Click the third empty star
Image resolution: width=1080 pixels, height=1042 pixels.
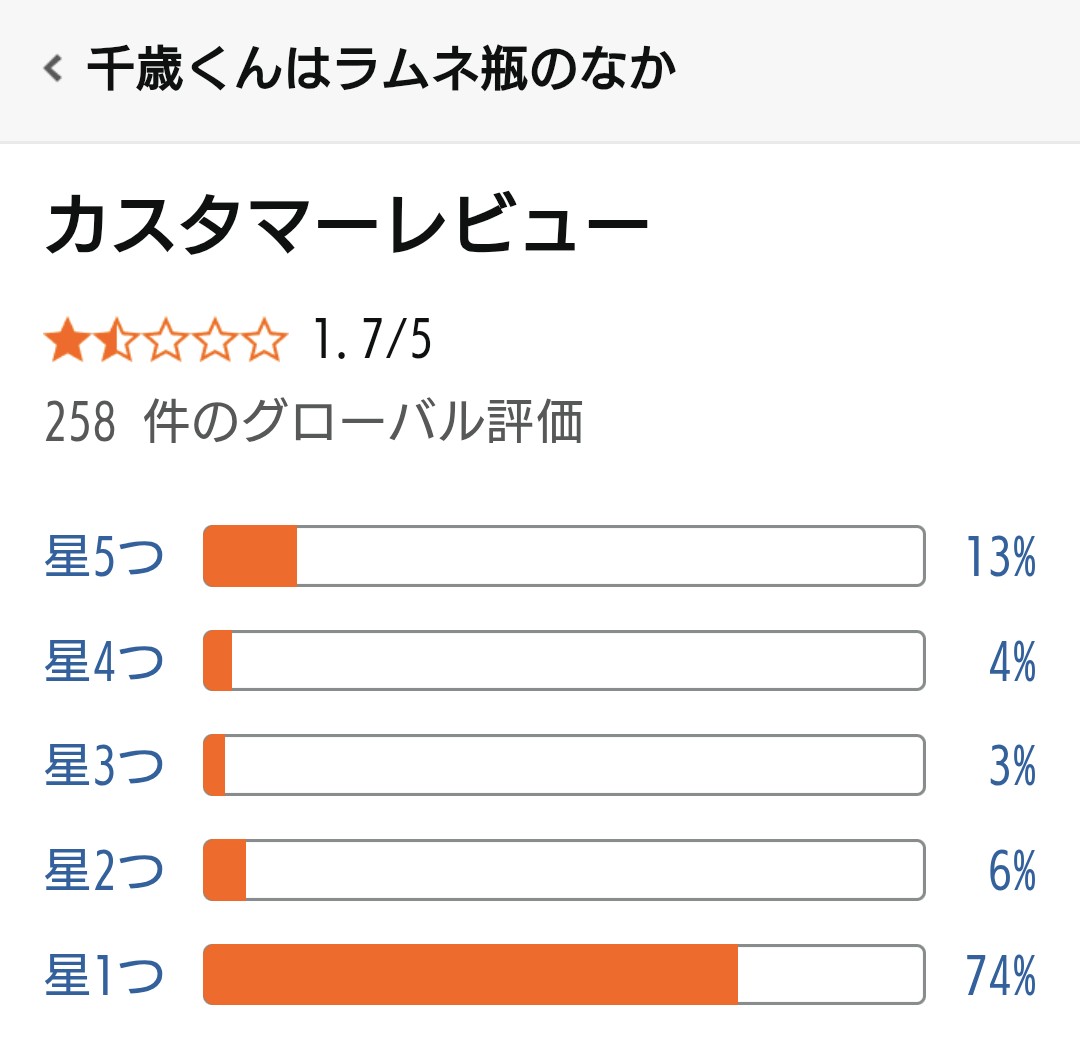165,341
